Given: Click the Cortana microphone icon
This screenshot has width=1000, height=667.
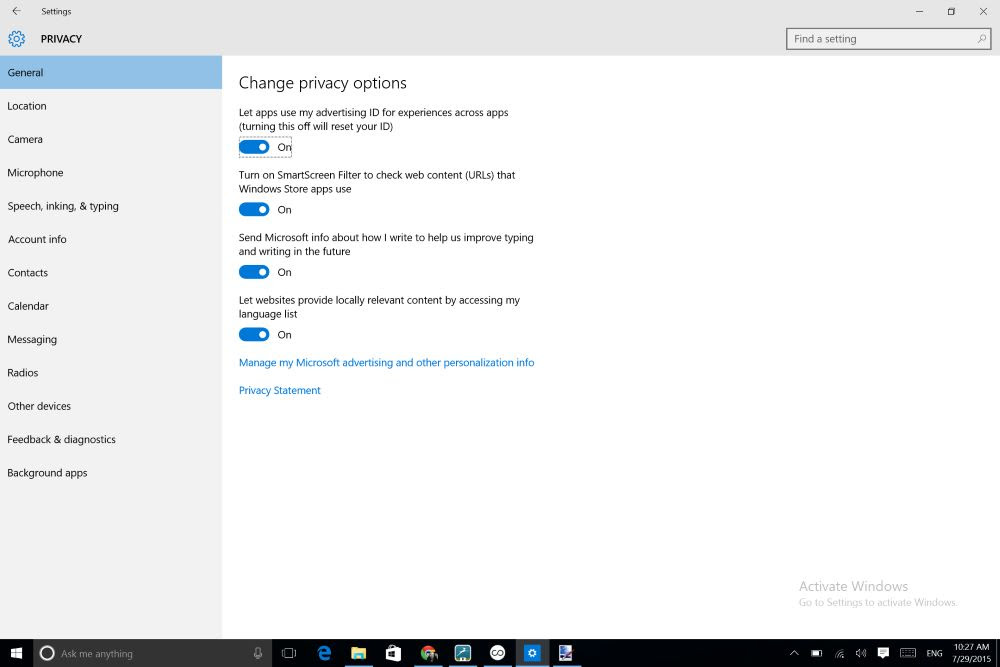Looking at the screenshot, I should [x=258, y=653].
